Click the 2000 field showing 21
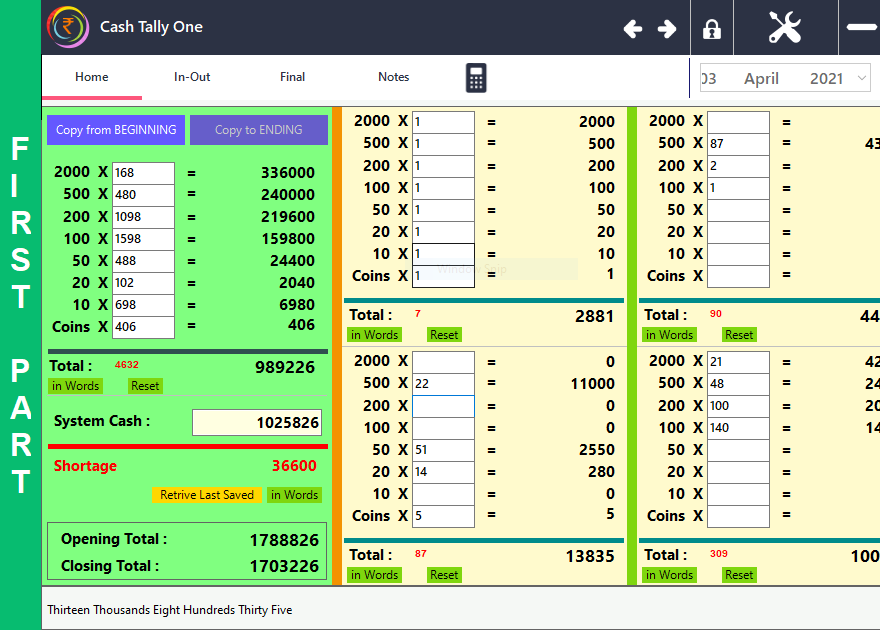This screenshot has width=880, height=630. click(738, 362)
